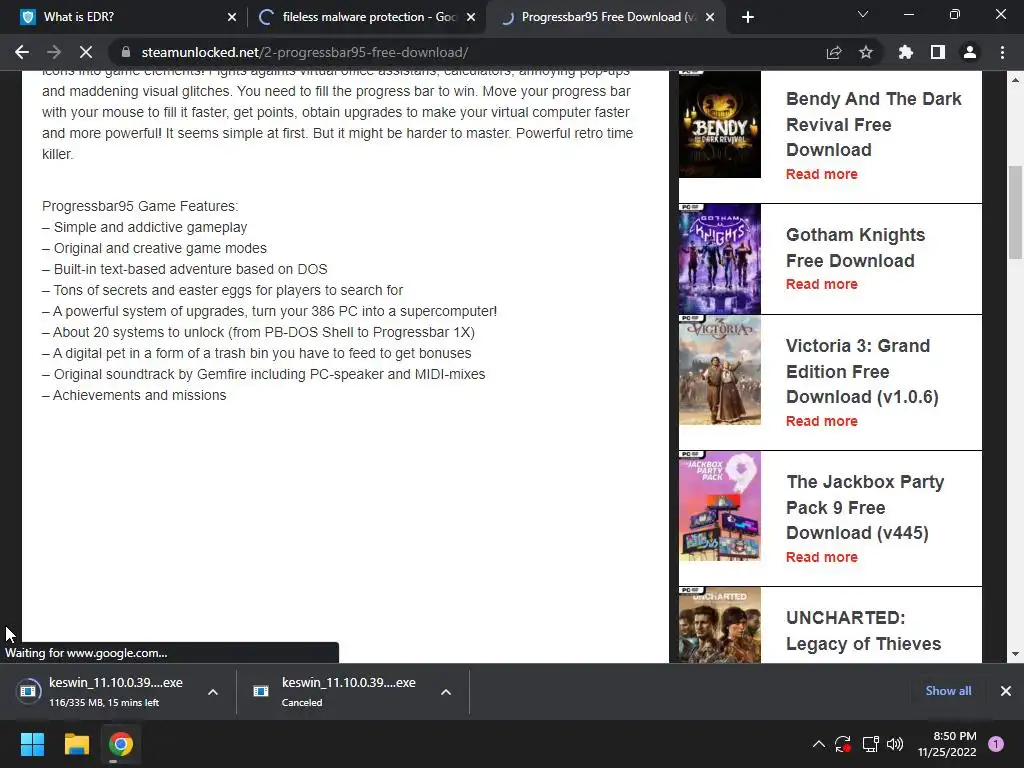The height and width of the screenshot is (768, 1024).
Task: Click Read more under Jackbox Party Pack 9
Action: click(x=822, y=557)
